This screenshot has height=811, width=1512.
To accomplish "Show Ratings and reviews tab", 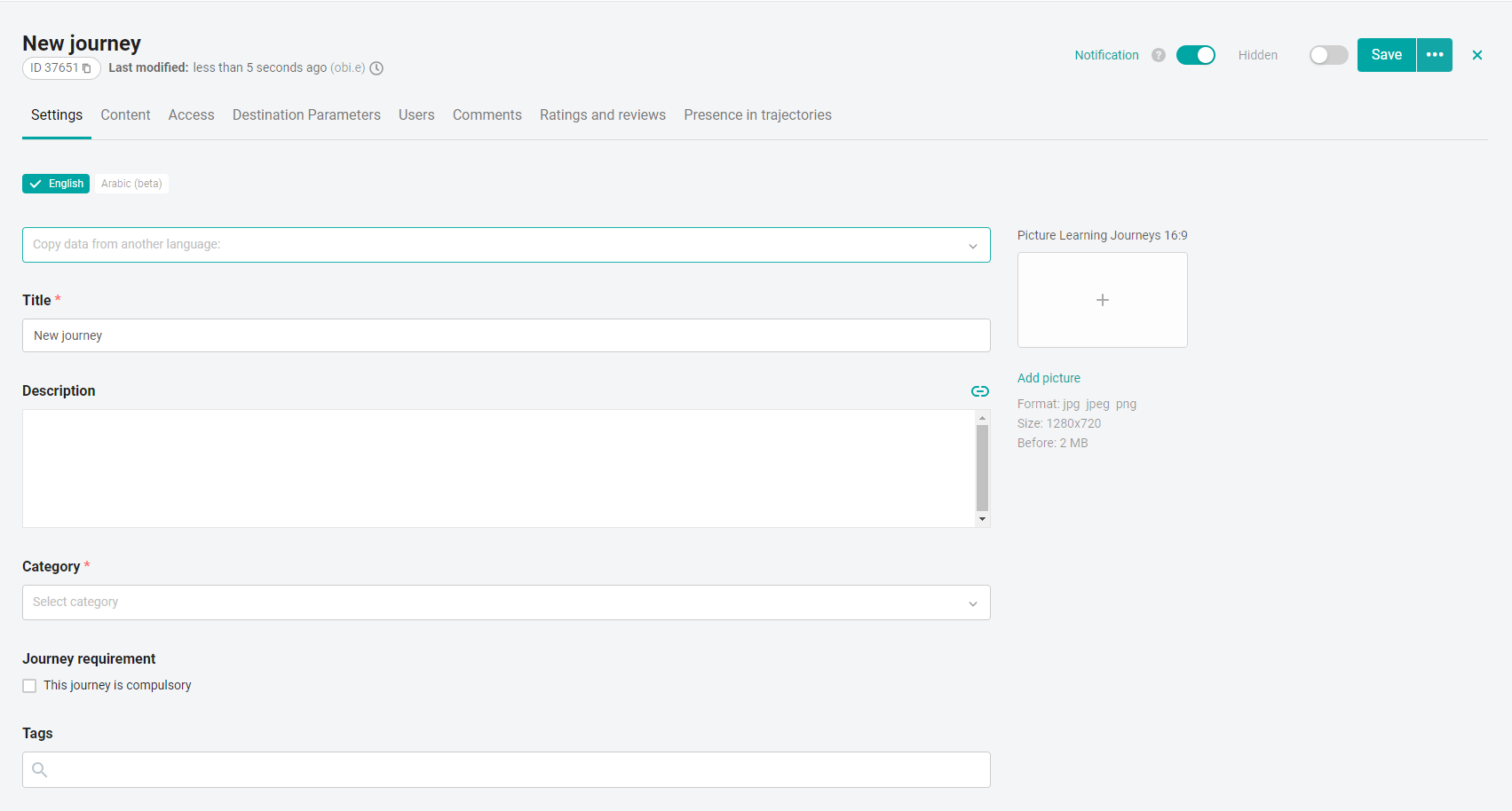I will tap(603, 115).
